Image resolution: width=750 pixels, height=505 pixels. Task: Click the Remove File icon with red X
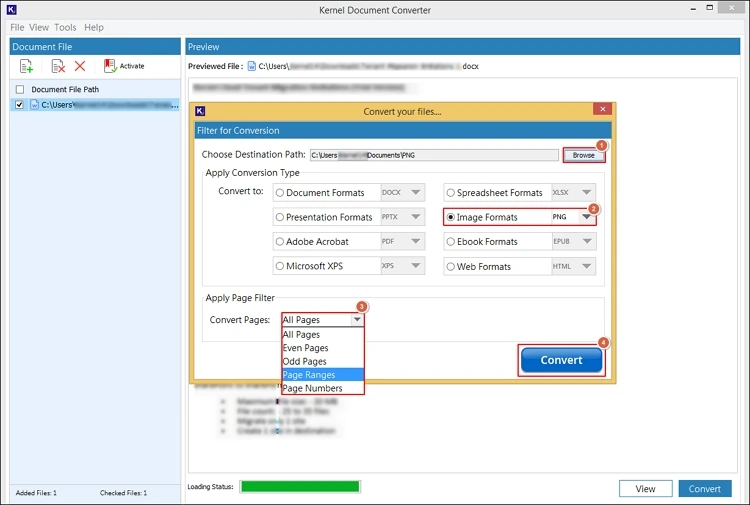point(58,66)
